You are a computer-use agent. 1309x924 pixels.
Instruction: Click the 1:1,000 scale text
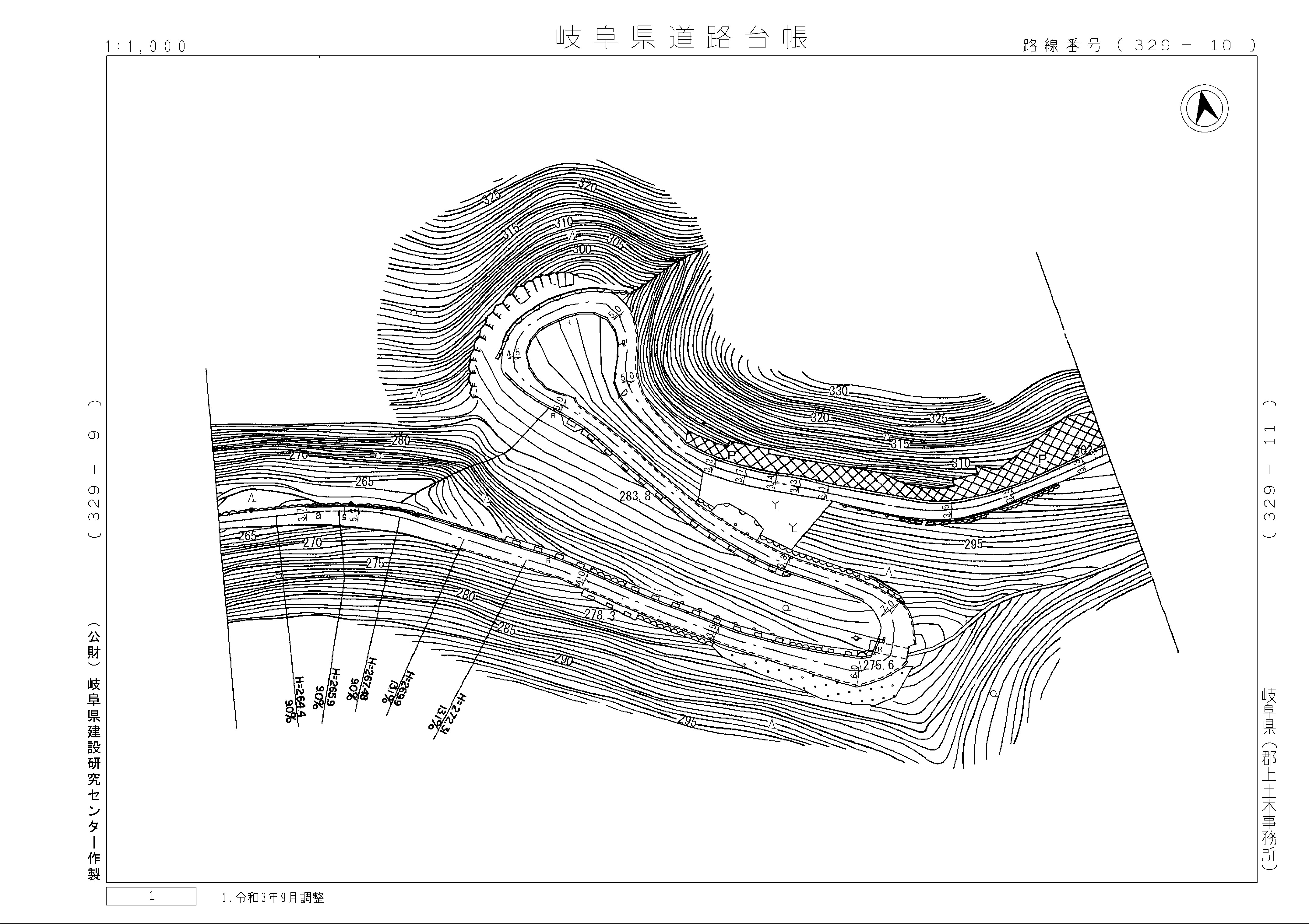click(146, 46)
